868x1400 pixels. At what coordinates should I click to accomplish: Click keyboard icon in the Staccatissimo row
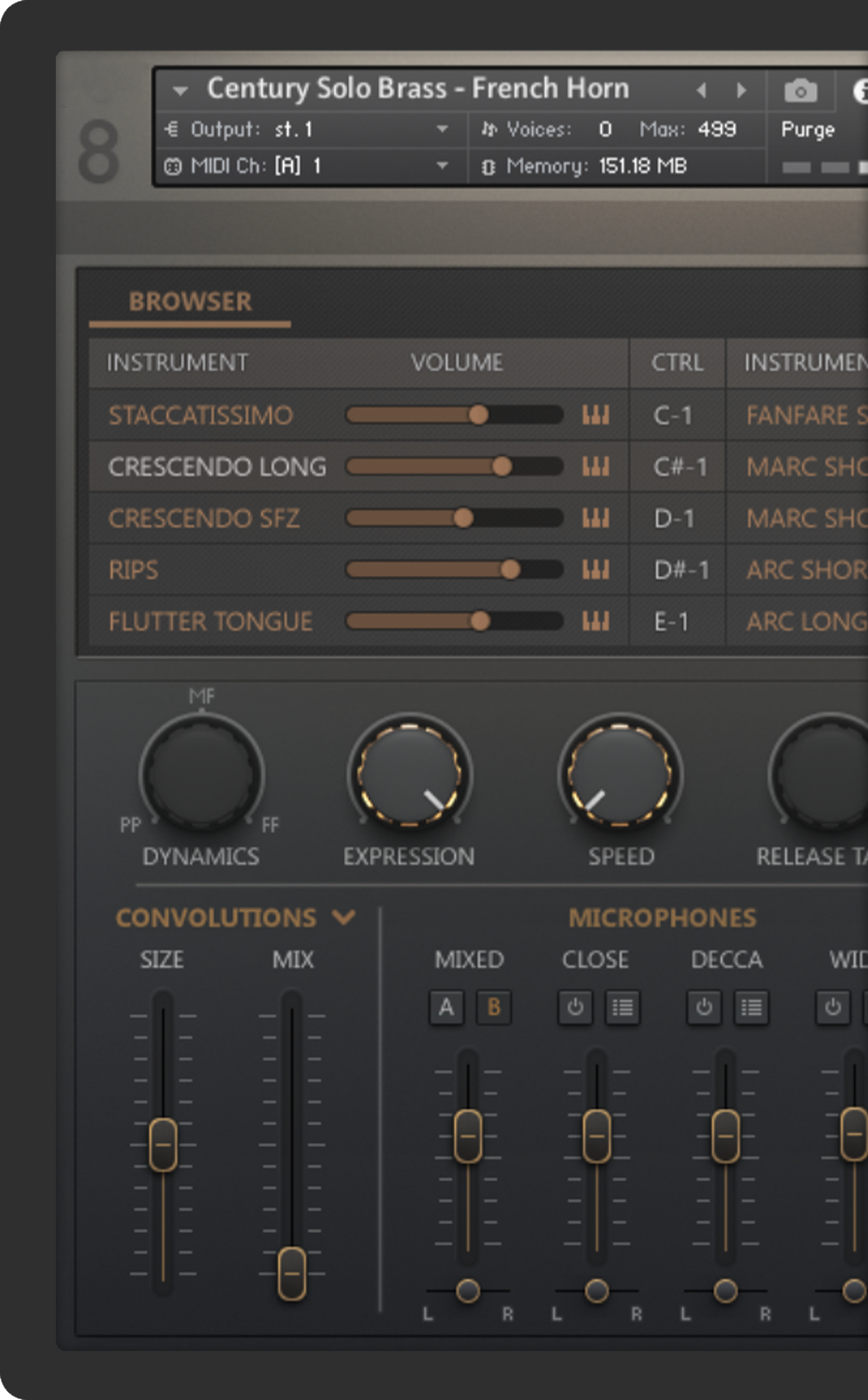pos(596,415)
